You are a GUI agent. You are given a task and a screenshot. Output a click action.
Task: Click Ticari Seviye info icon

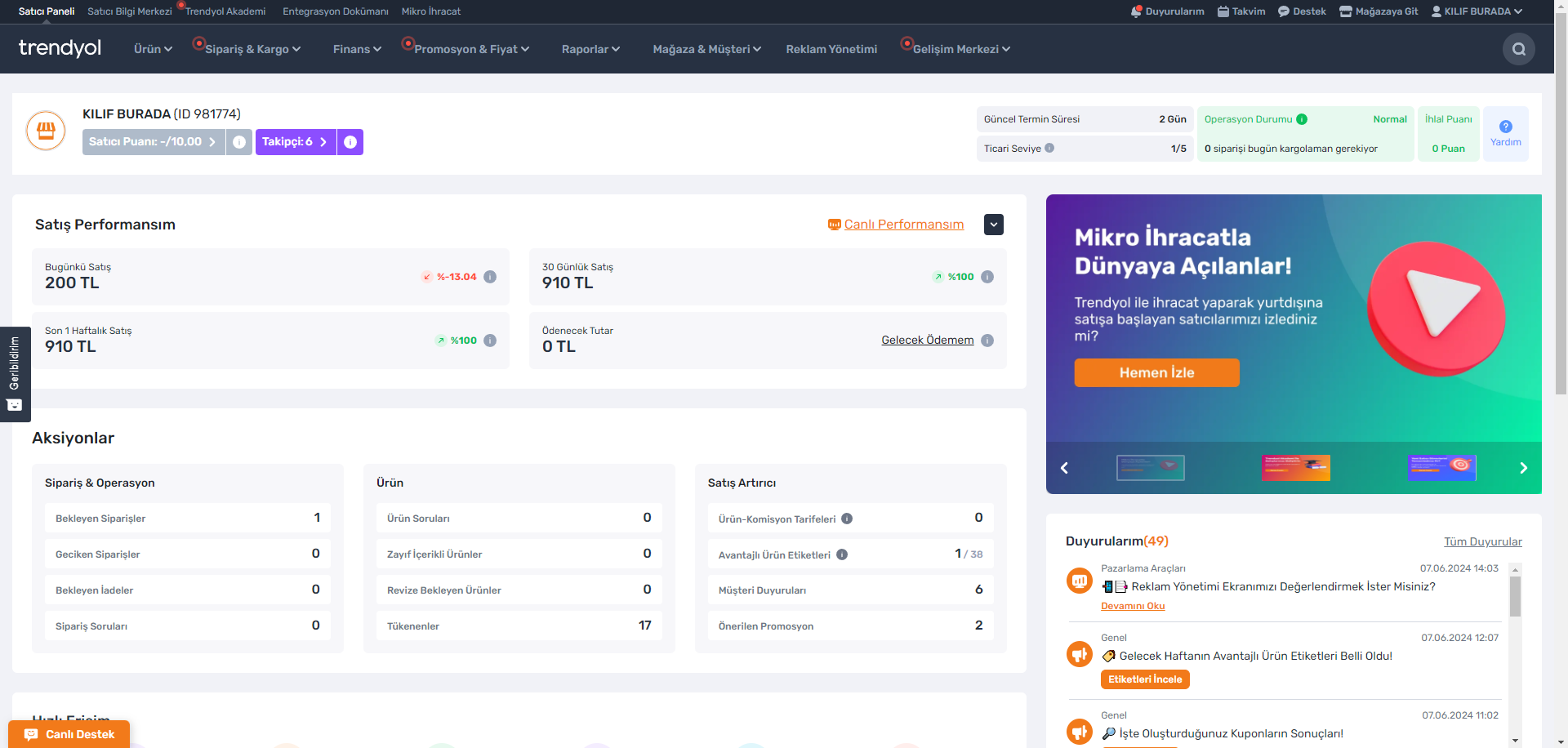pos(1049,148)
